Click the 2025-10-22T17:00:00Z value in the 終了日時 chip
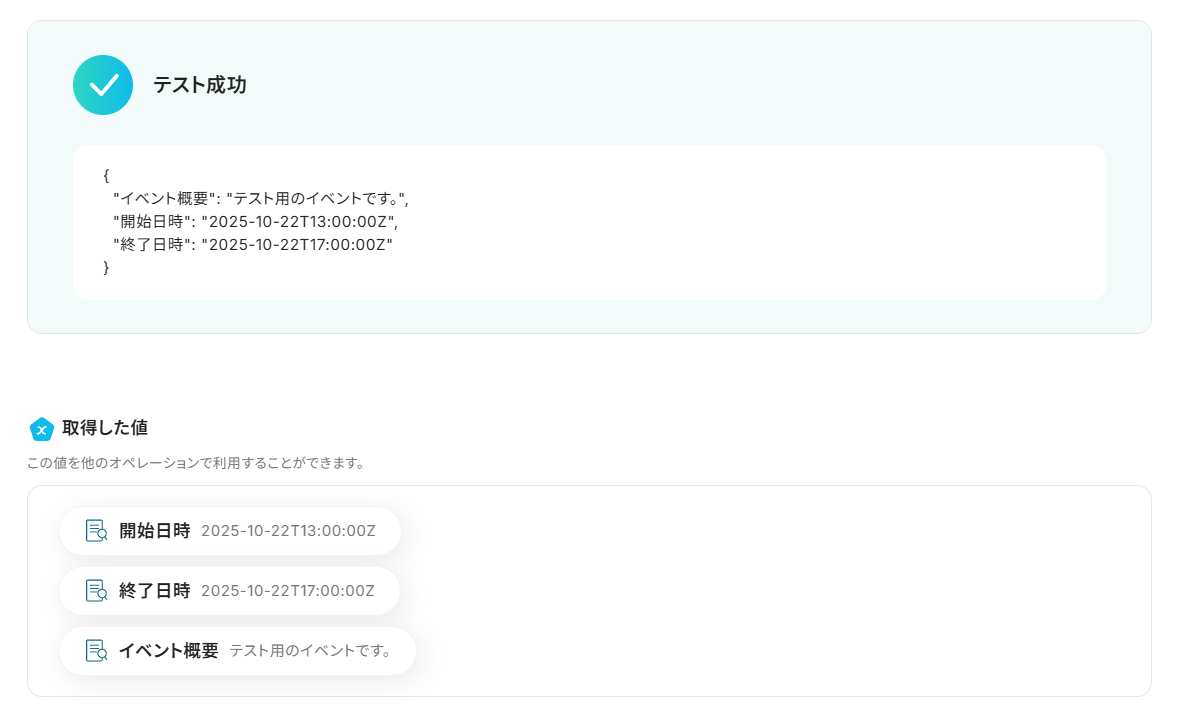Screen dimensions: 1182x721 [288, 591]
